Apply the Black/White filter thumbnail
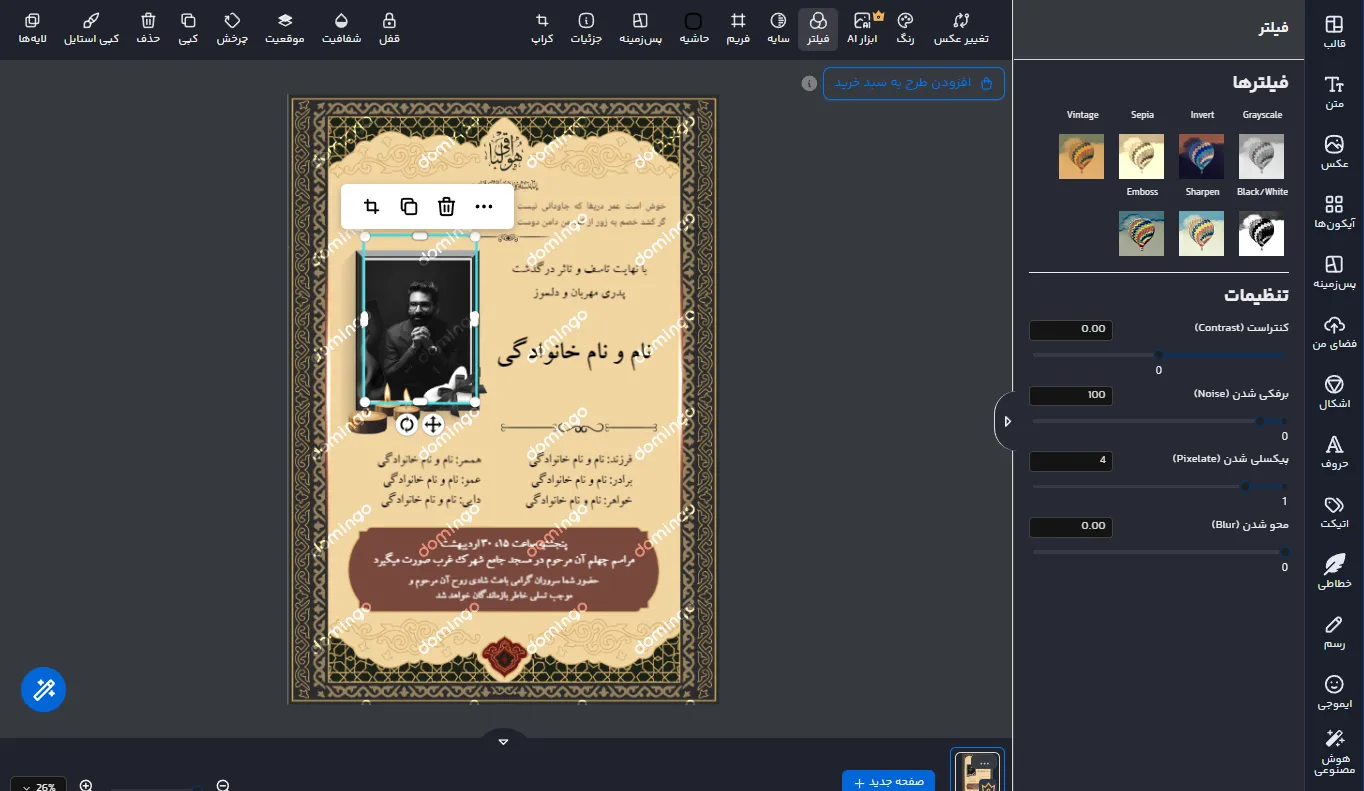The width and height of the screenshot is (1364, 791). 1261,233
